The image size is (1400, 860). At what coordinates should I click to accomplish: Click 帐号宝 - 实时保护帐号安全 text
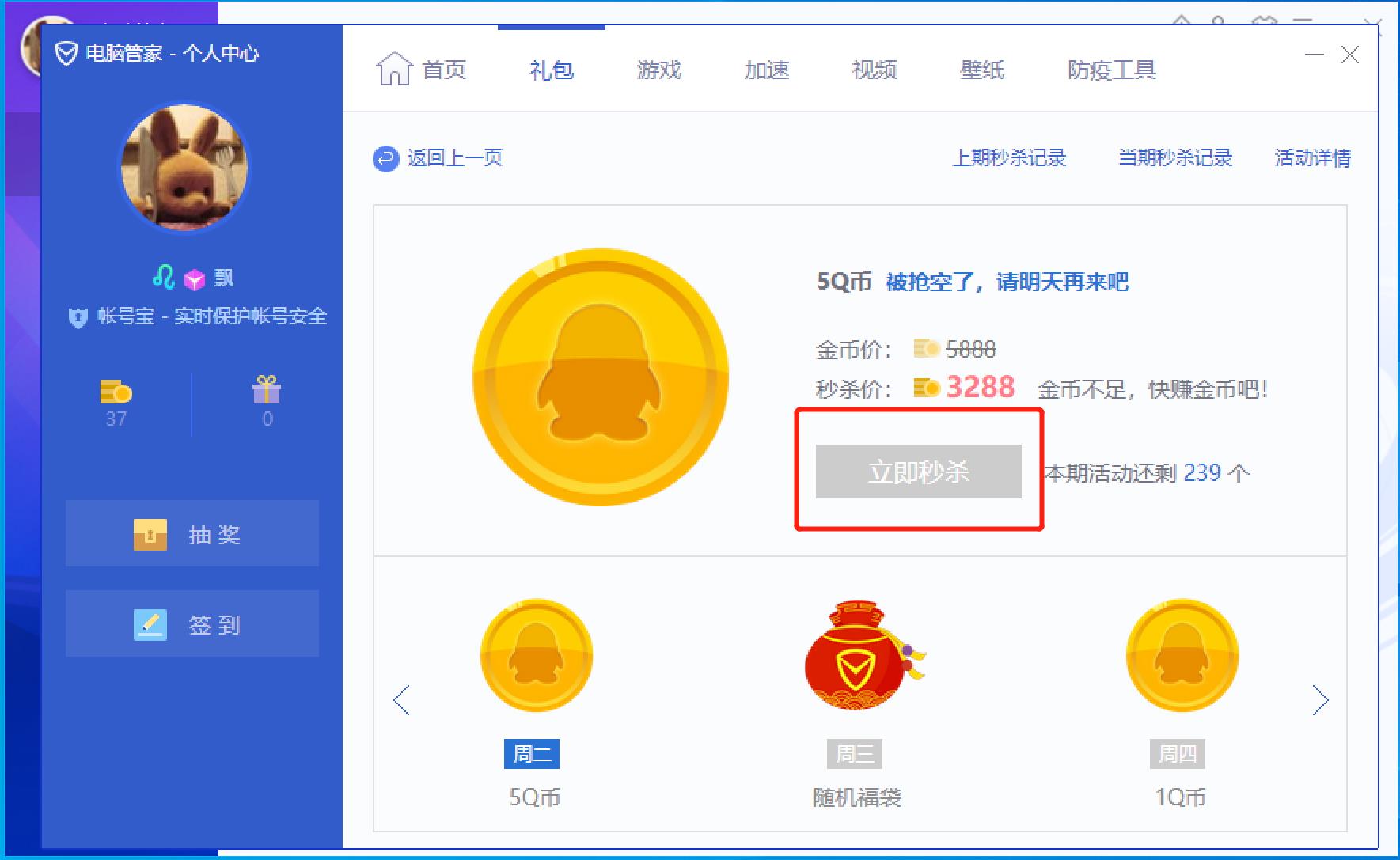click(x=212, y=316)
